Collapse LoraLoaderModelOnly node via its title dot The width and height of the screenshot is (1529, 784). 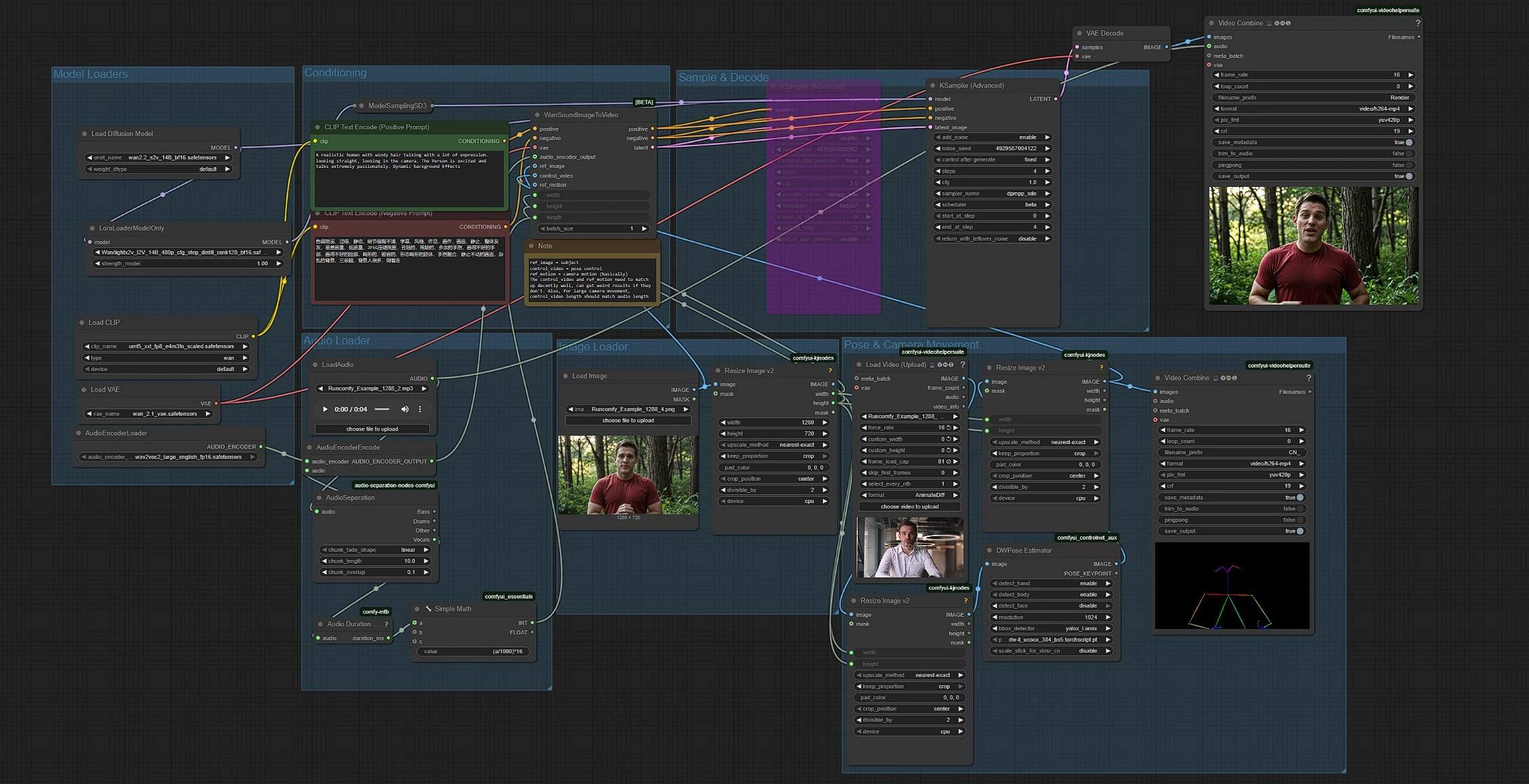click(x=92, y=228)
